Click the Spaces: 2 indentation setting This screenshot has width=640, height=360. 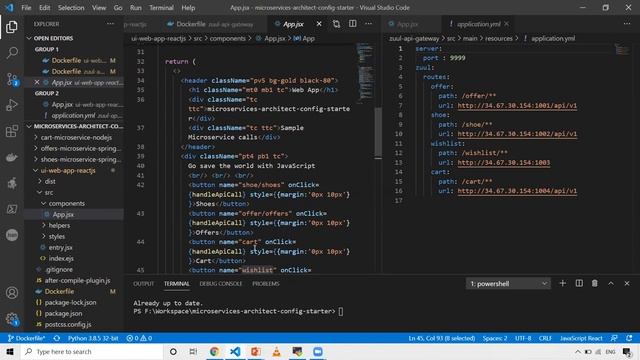(x=495, y=338)
